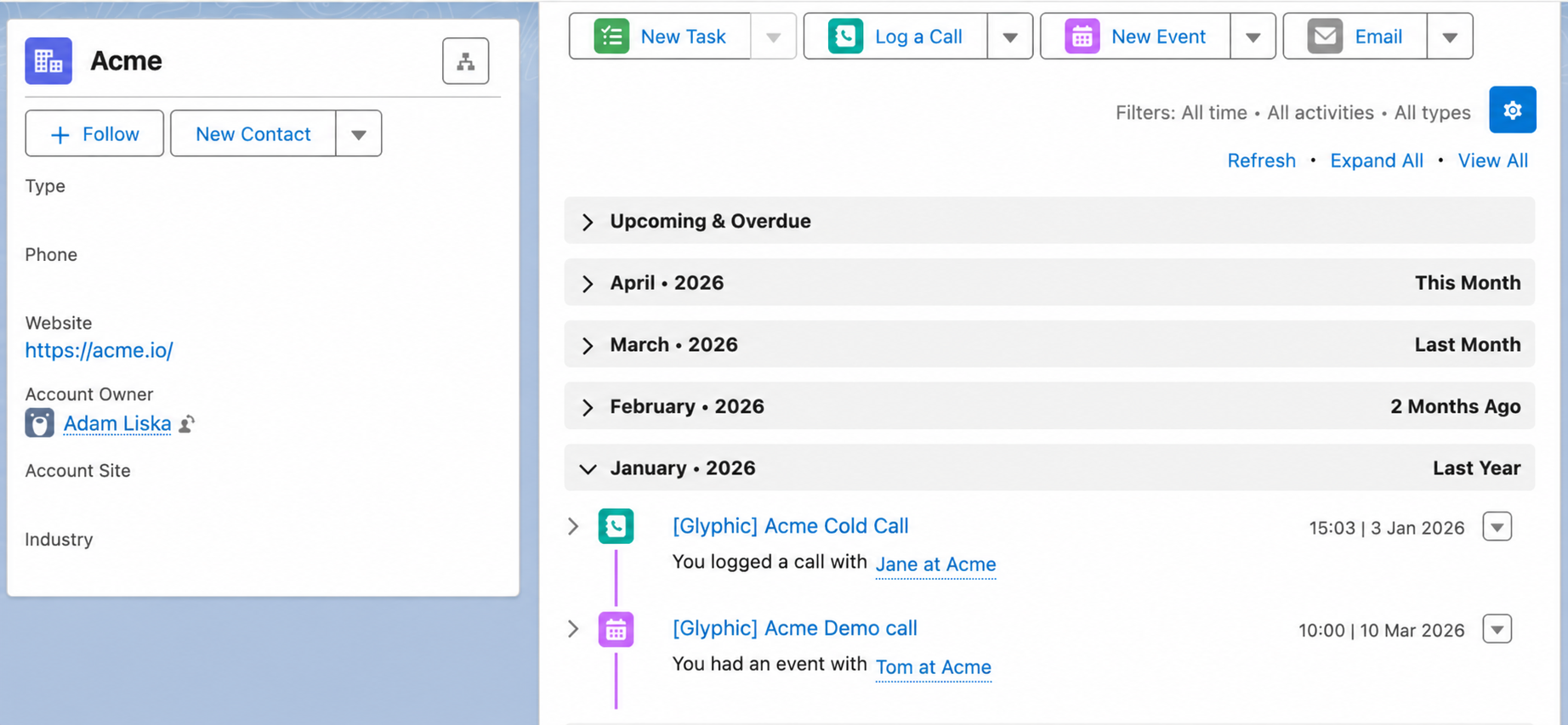The width and height of the screenshot is (1568, 725).
Task: Click New Contact button
Action: tap(253, 134)
